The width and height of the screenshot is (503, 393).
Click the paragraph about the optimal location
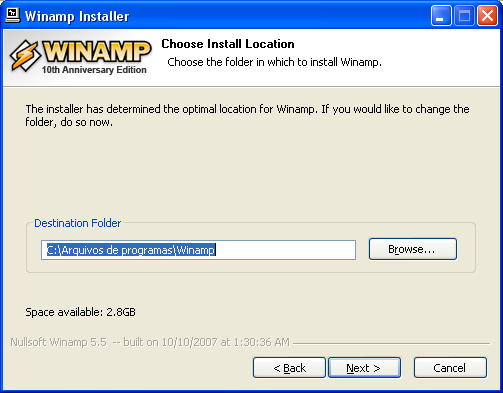tap(247, 115)
